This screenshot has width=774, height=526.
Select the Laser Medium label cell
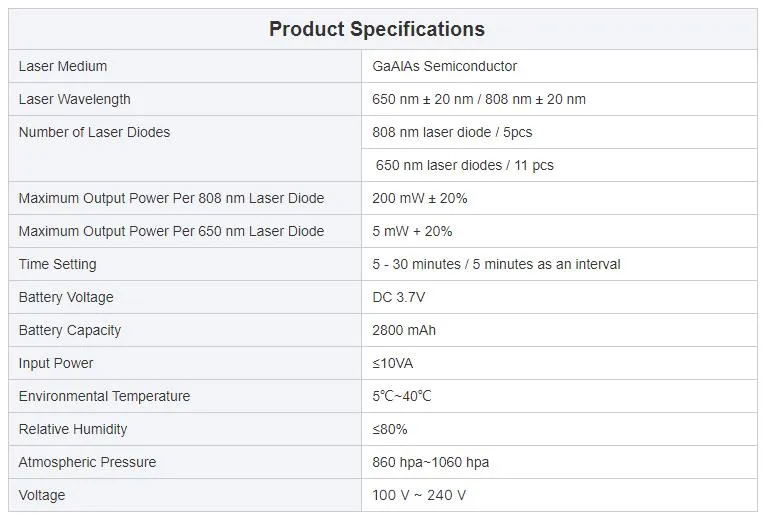click(63, 66)
